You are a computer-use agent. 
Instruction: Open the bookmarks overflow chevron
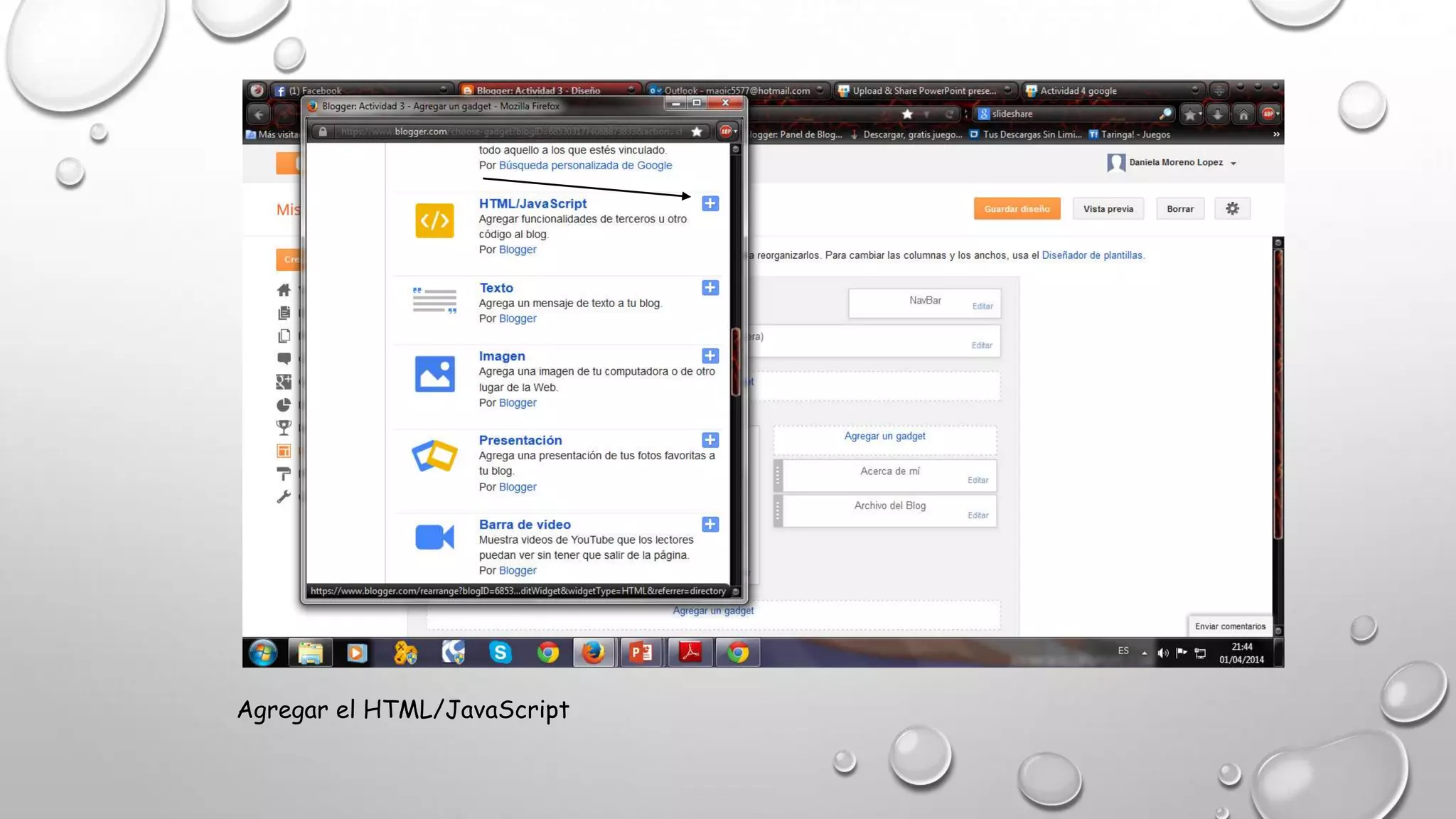[x=1276, y=134]
